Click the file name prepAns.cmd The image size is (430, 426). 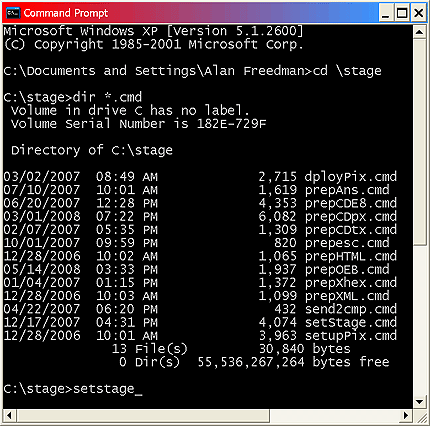pos(347,190)
